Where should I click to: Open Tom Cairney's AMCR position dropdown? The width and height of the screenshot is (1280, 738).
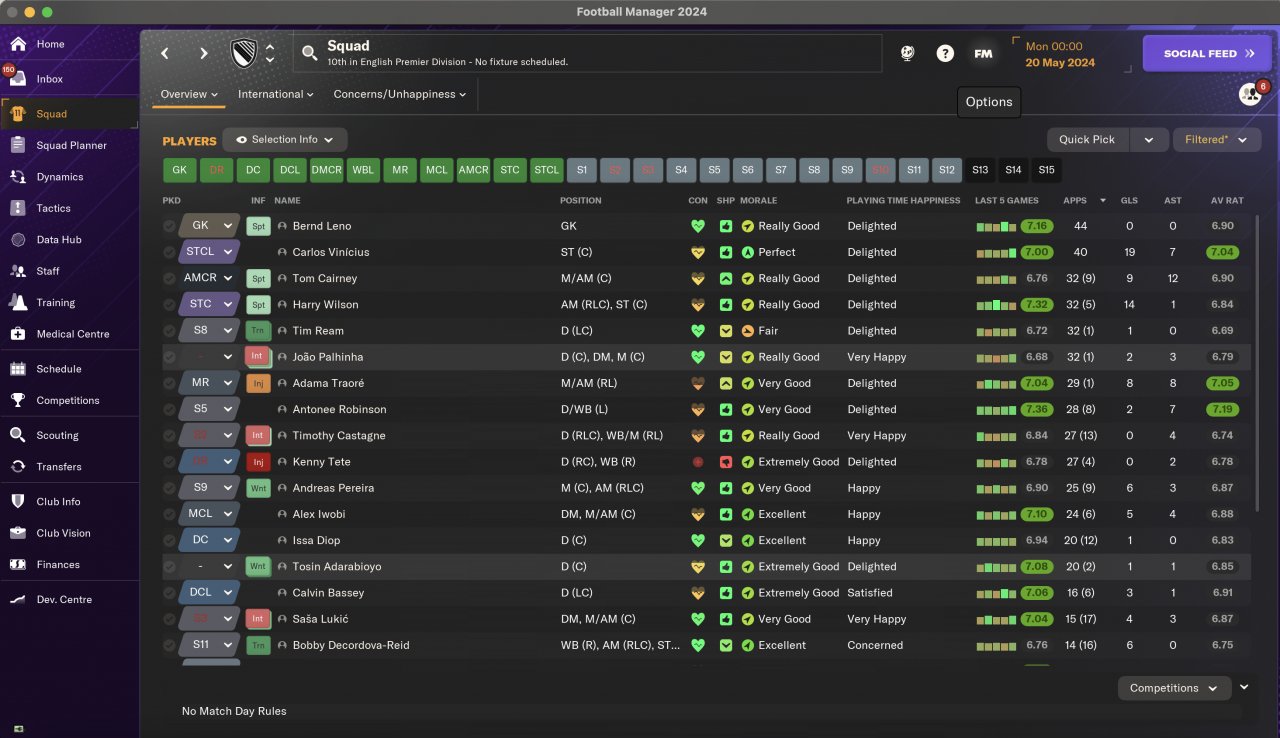pos(209,278)
